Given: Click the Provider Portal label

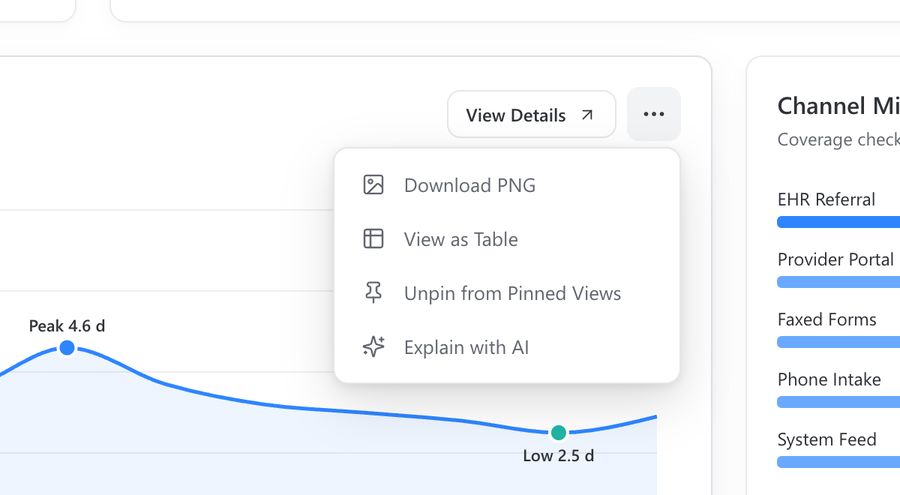Looking at the screenshot, I should (x=836, y=260).
